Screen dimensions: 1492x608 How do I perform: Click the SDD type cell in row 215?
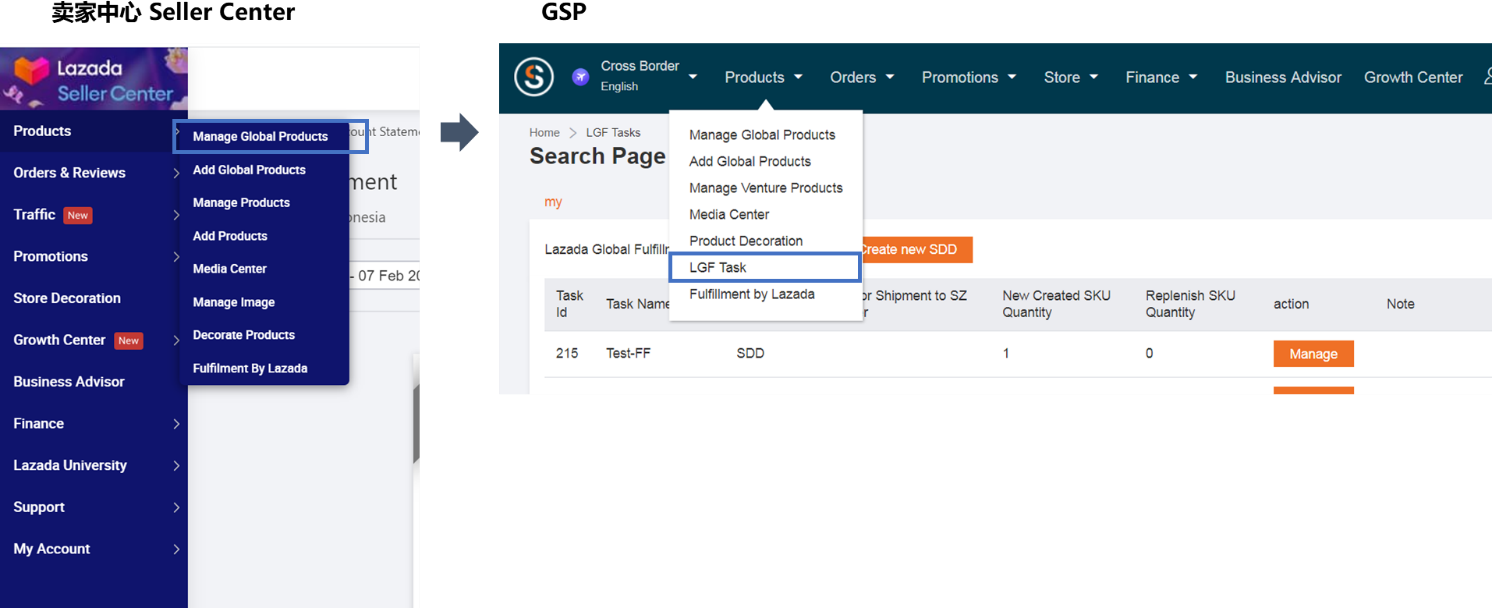(x=750, y=354)
